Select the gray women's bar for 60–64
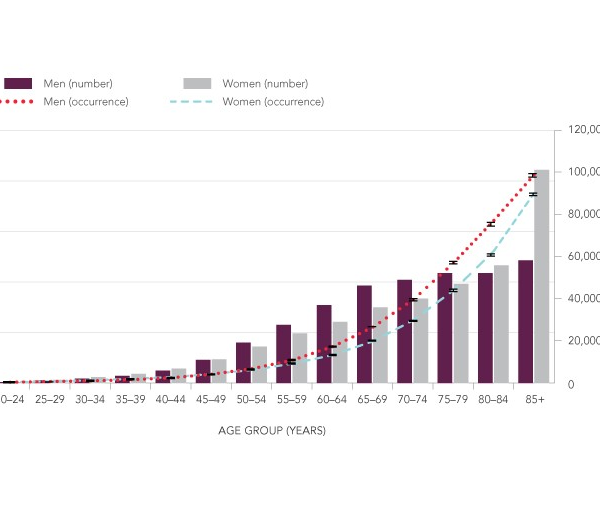 340,352
